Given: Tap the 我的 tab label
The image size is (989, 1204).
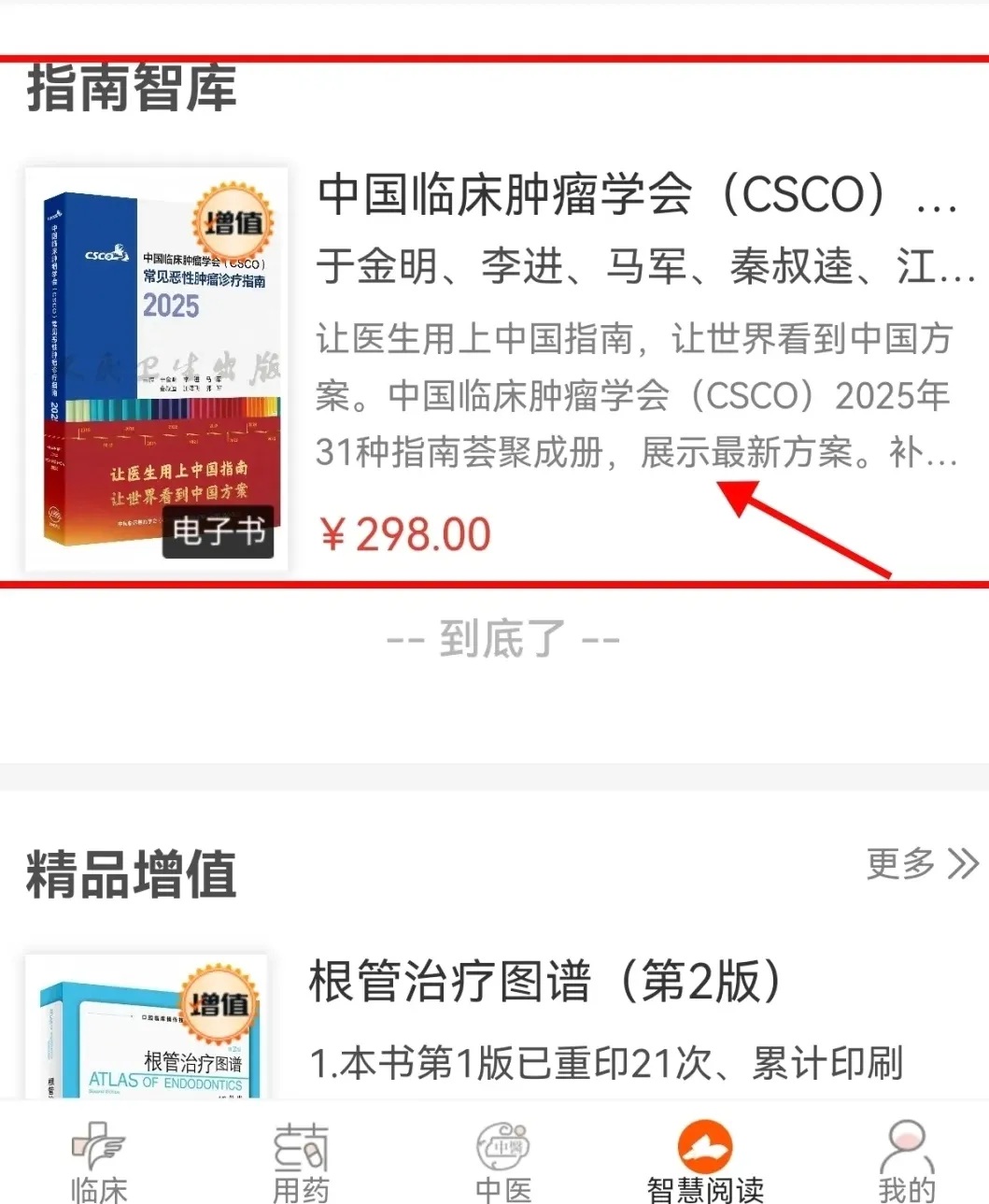Looking at the screenshot, I should pos(906,1190).
